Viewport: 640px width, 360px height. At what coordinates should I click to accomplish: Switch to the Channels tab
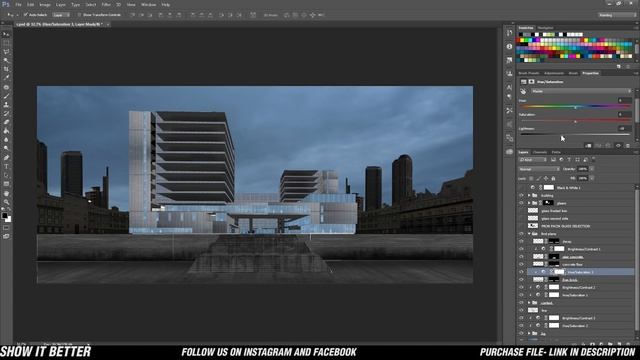pyautogui.click(x=540, y=152)
